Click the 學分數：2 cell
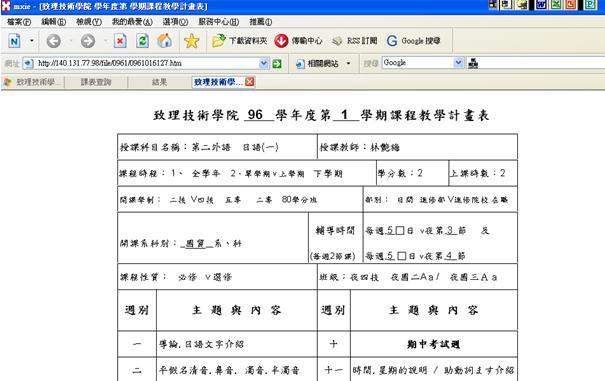 pyautogui.click(x=412, y=173)
